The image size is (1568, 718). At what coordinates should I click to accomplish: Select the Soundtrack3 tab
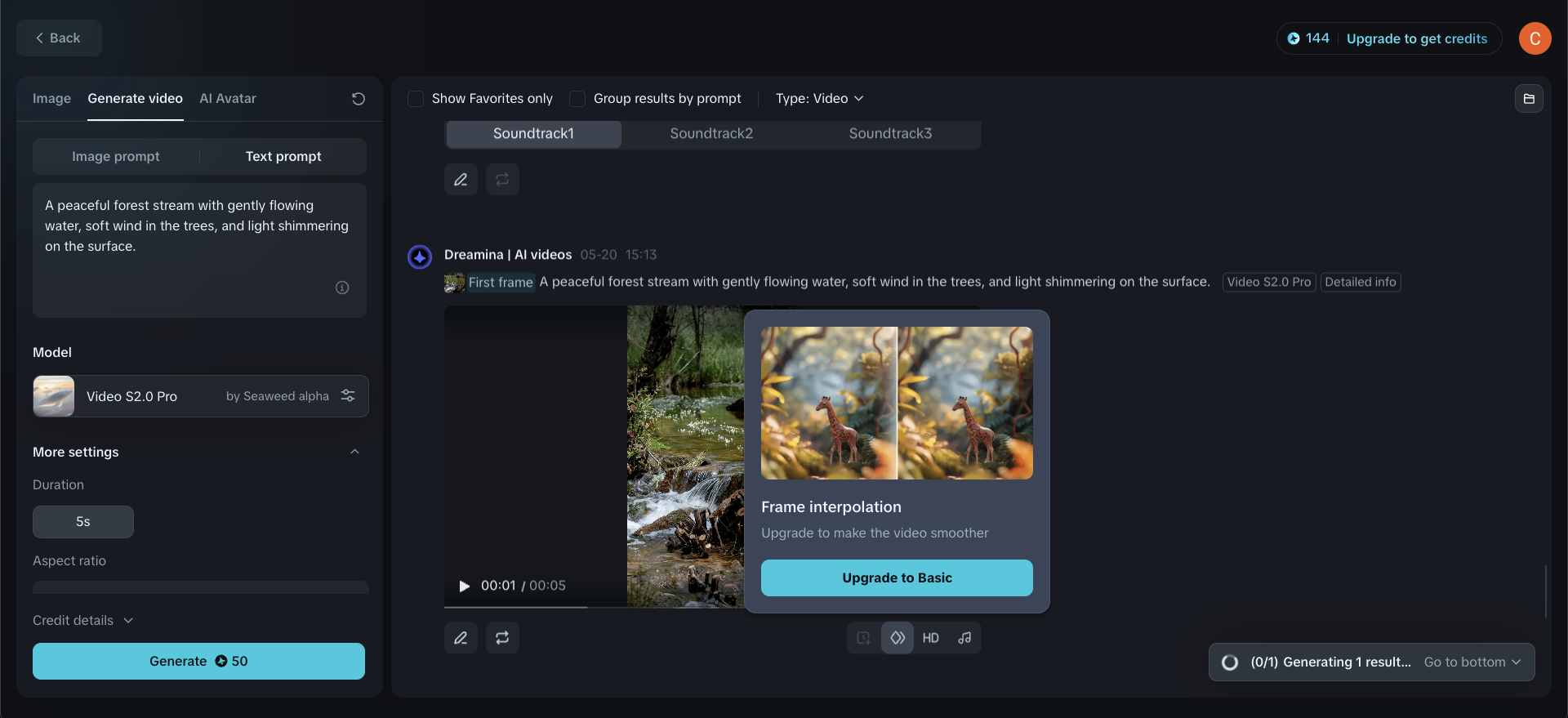click(890, 133)
